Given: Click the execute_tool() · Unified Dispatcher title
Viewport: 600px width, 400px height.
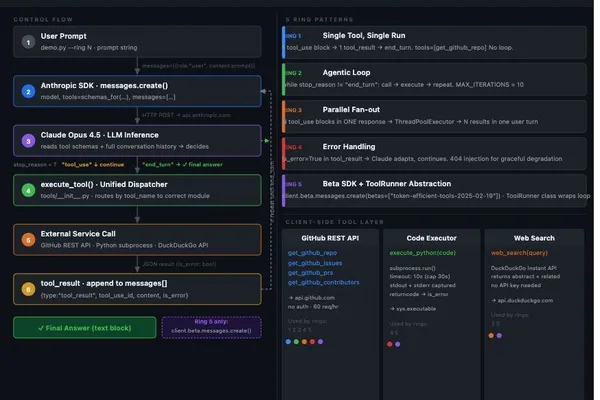Looking at the screenshot, I should (104, 184).
